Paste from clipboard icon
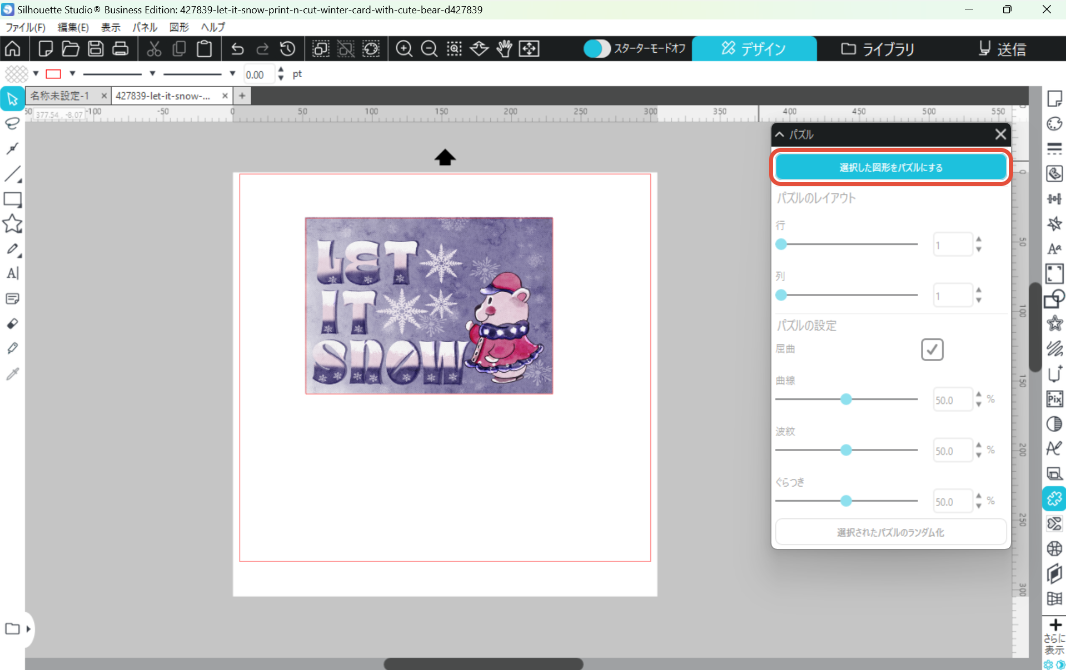Viewport: 1066px width, 670px height. tap(204, 49)
